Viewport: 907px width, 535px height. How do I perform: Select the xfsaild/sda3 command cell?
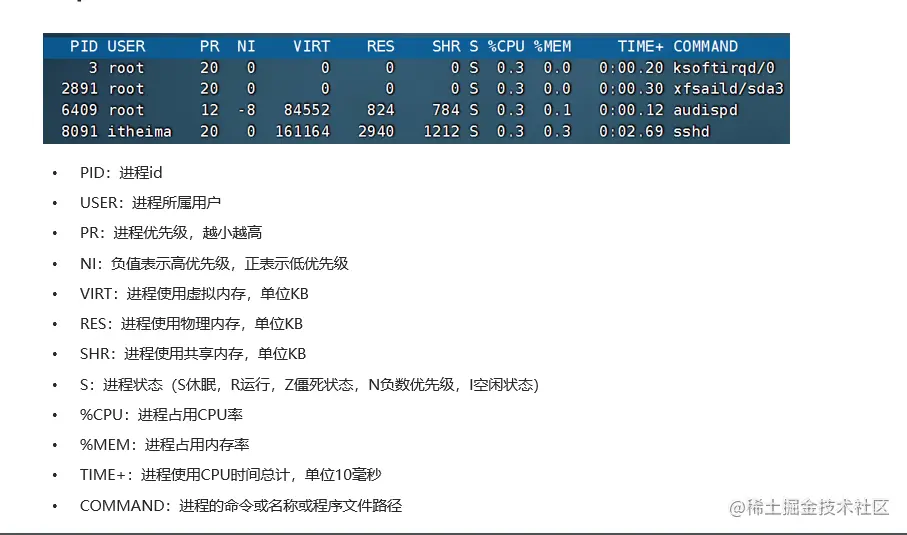point(728,88)
